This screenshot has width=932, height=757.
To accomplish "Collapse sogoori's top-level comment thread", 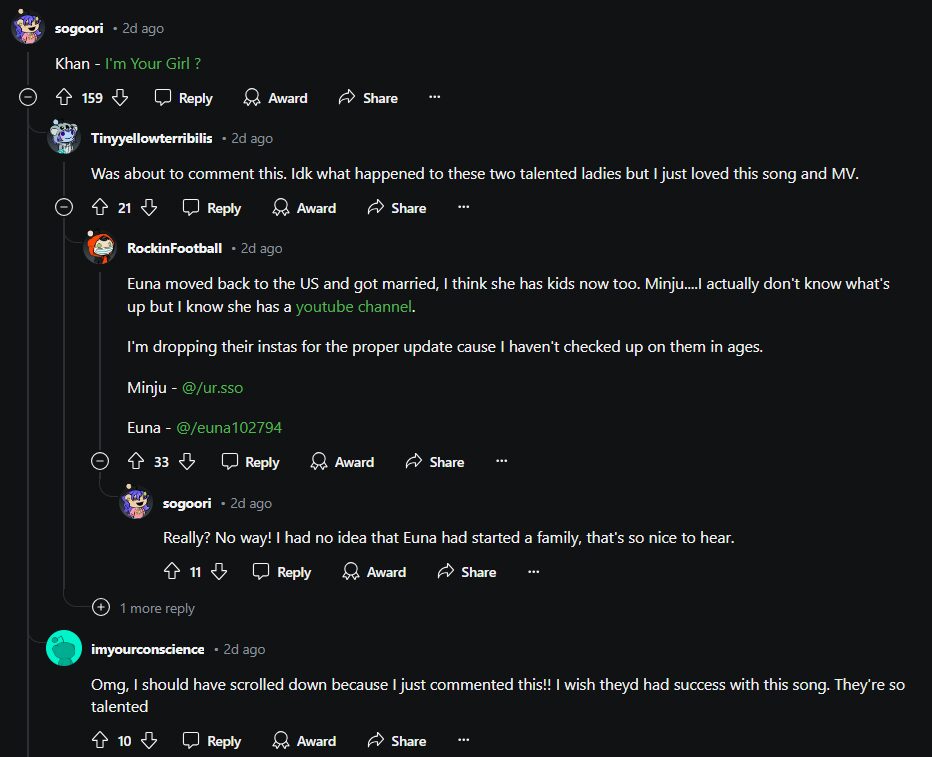I will point(28,98).
